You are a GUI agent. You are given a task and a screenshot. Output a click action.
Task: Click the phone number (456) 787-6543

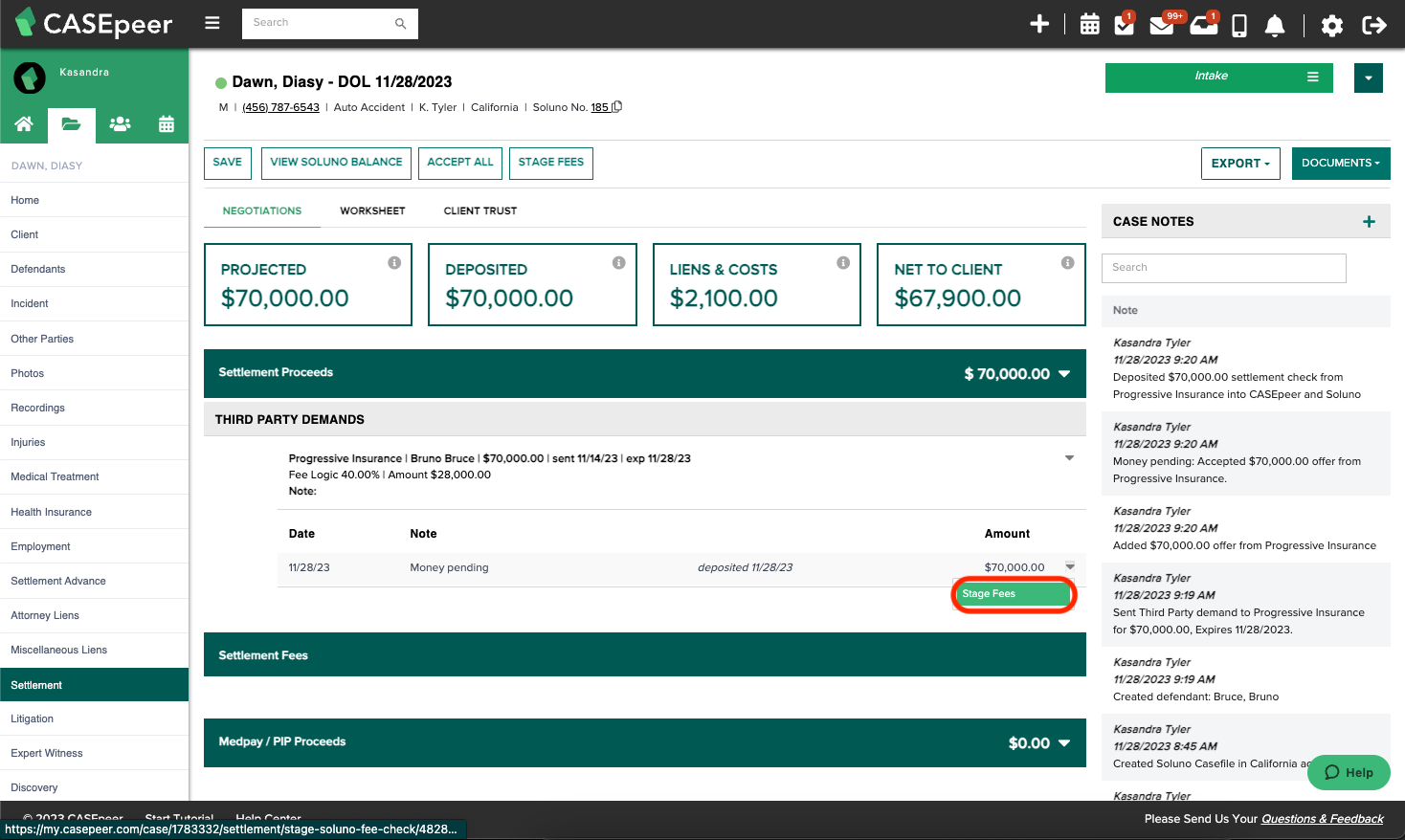tap(280, 108)
